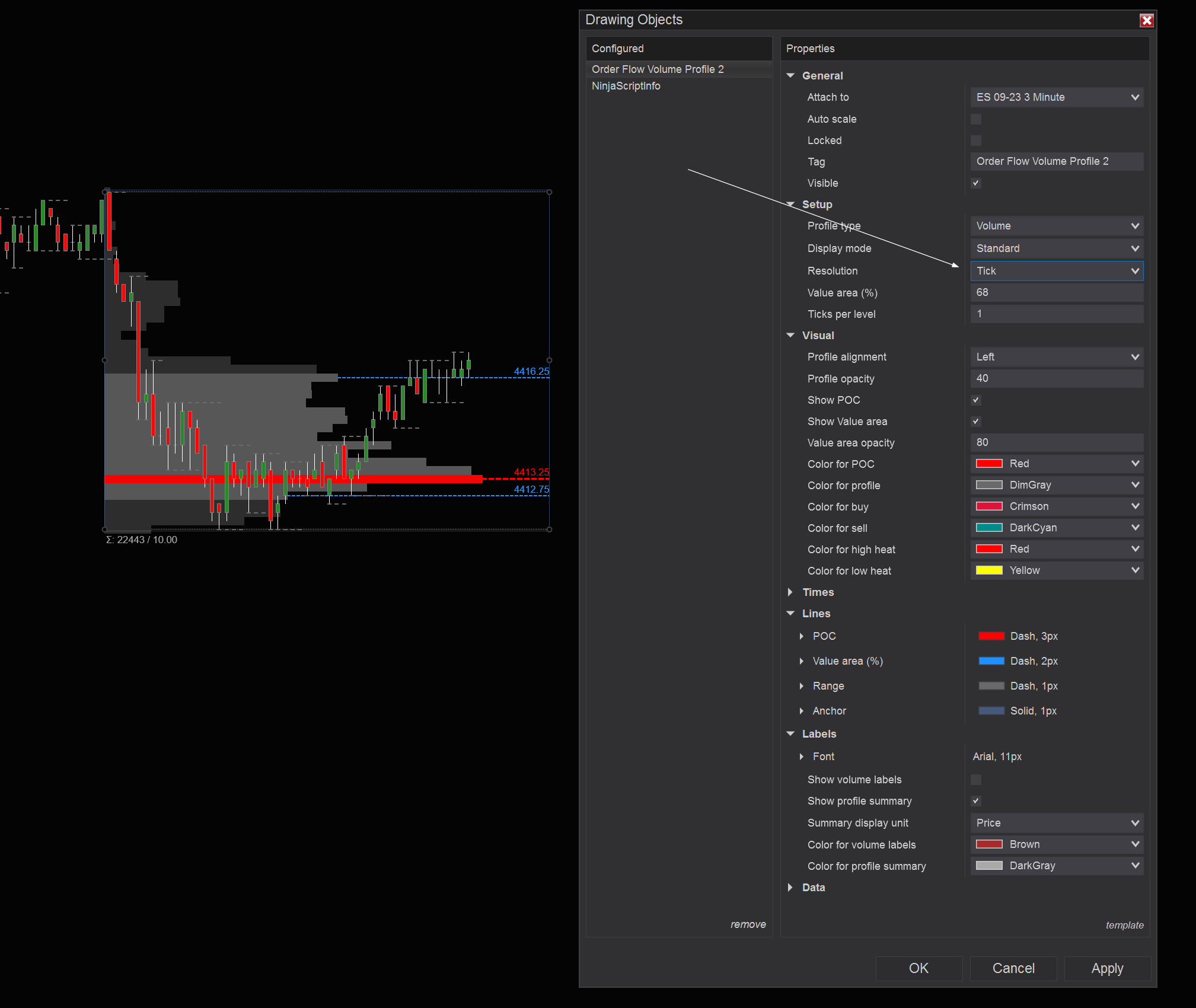Open Color for buy Crimson dropdown

click(1057, 506)
